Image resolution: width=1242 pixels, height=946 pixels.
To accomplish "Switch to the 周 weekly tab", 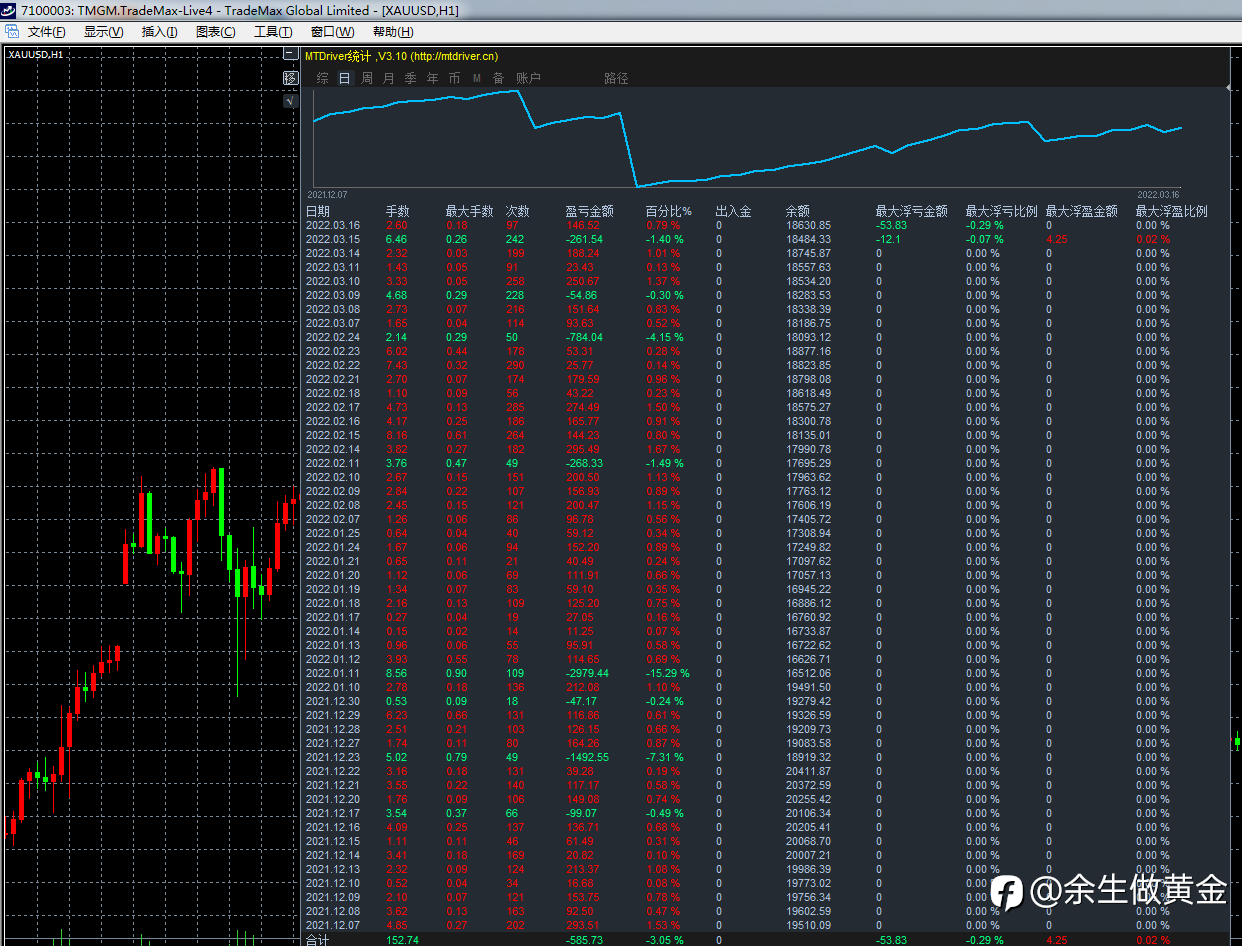I will [367, 78].
